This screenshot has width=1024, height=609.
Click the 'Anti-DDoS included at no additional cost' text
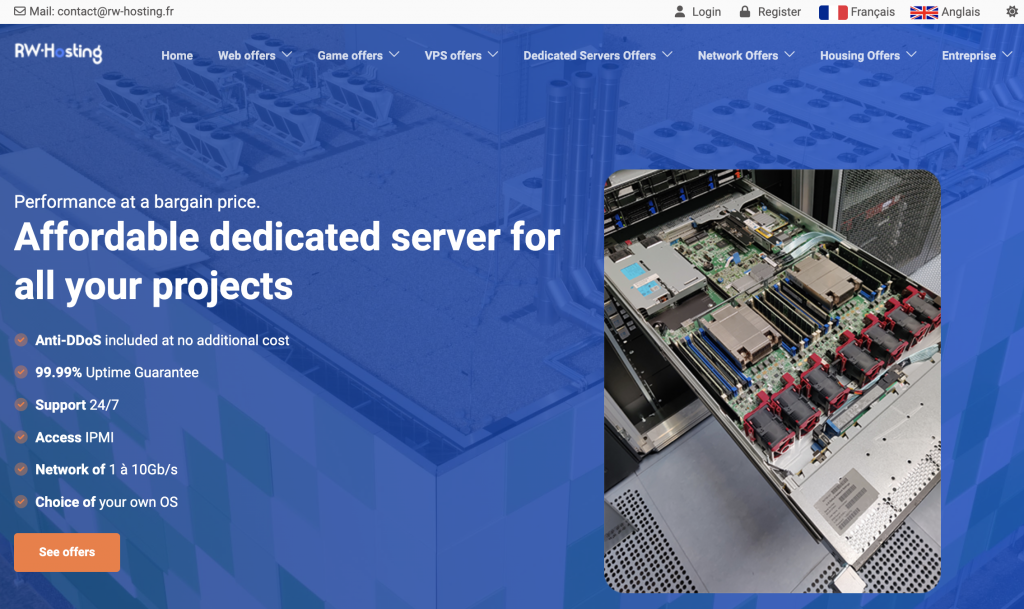(162, 340)
